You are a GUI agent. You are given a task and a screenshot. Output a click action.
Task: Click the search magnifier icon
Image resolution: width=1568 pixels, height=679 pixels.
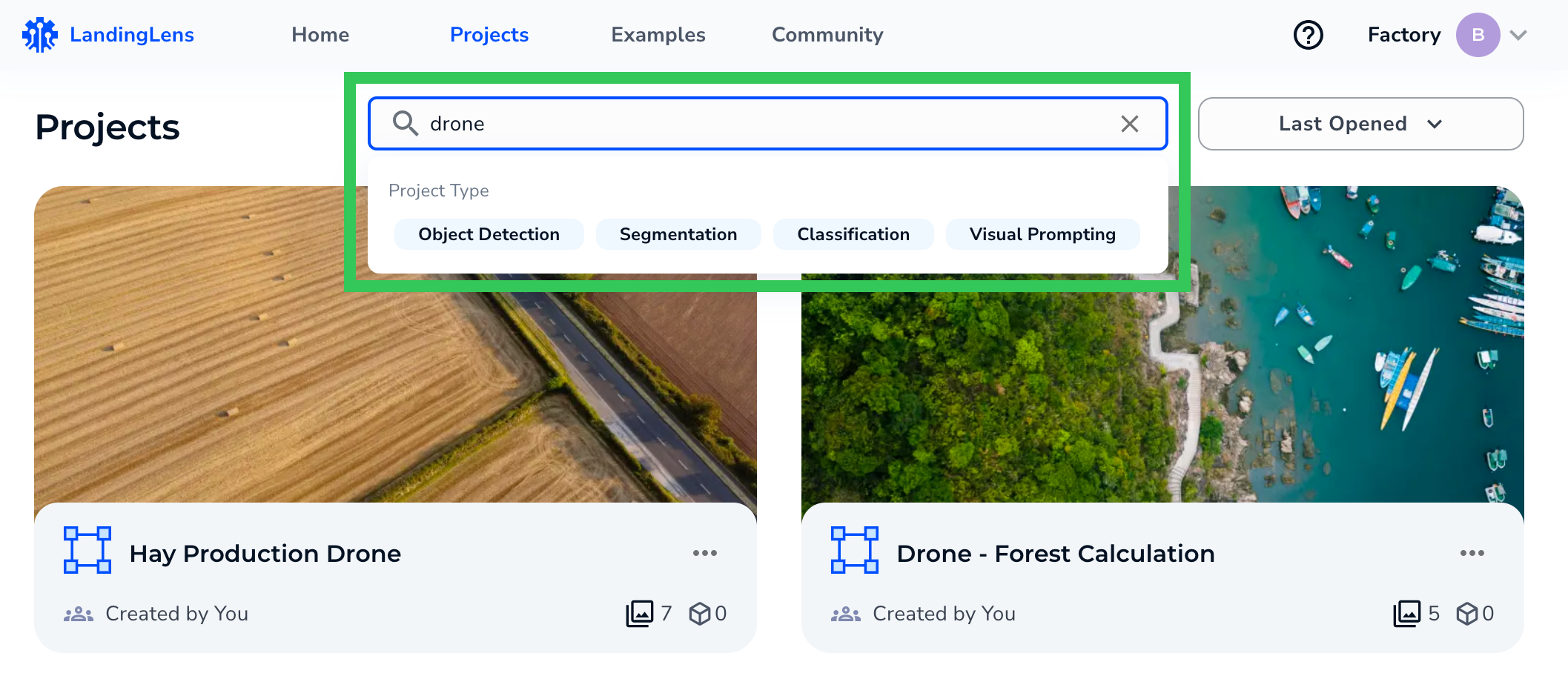pyautogui.click(x=406, y=124)
